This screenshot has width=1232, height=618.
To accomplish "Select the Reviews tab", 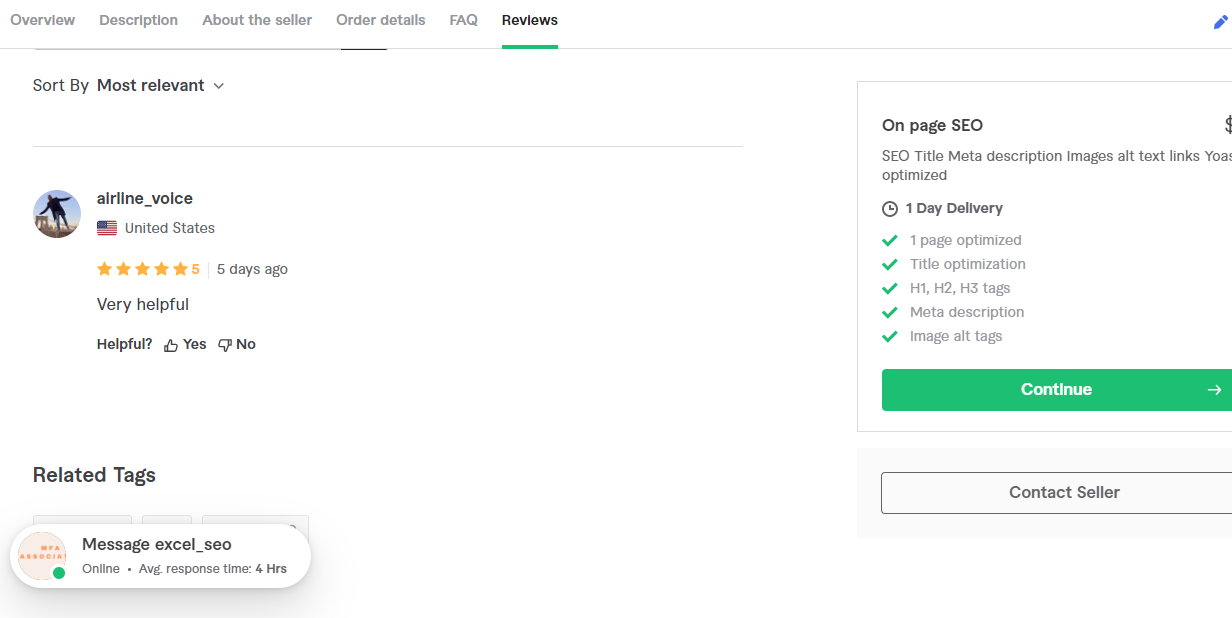I will (x=530, y=20).
